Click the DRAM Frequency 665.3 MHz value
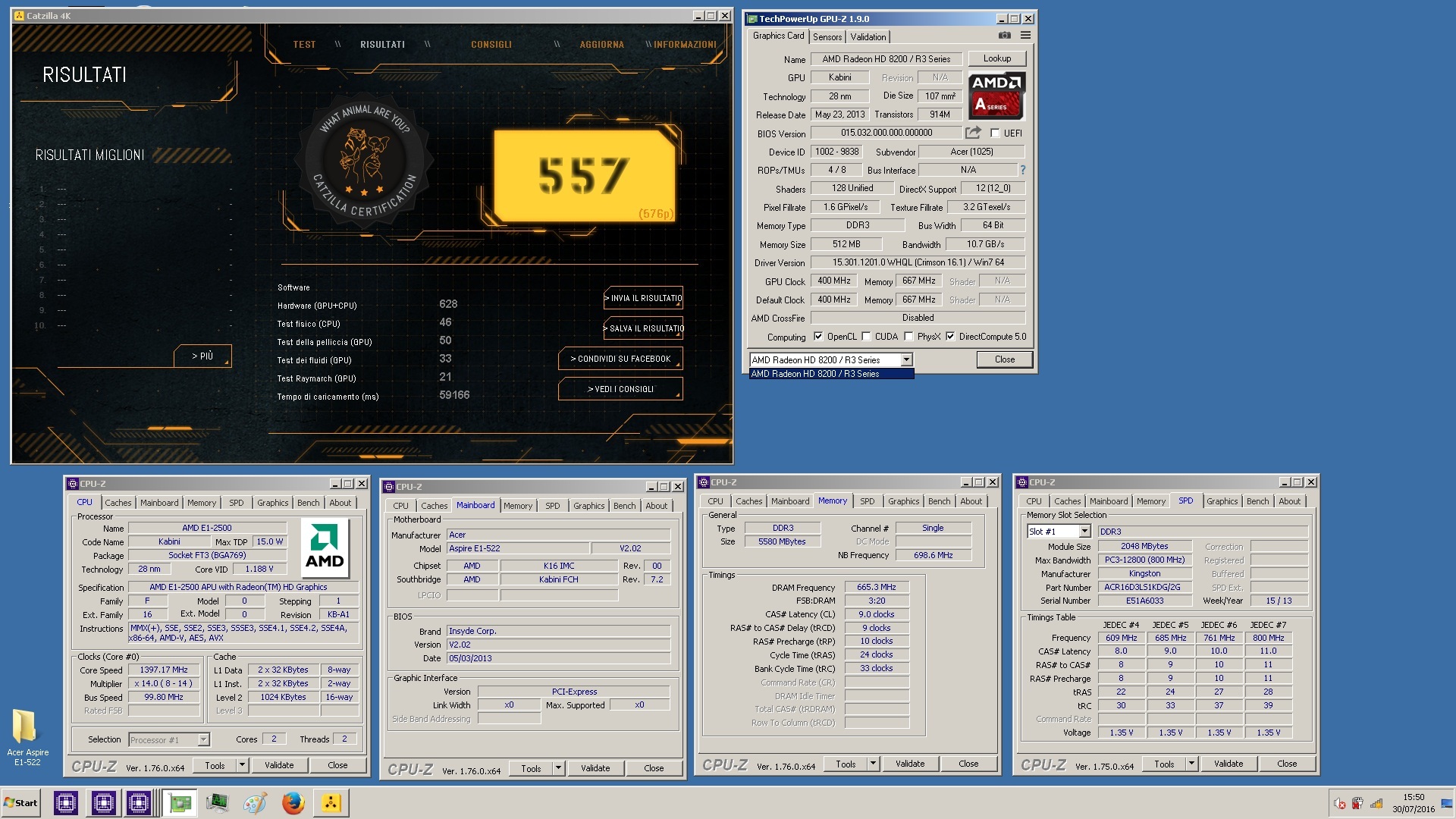This screenshot has height=819, width=1456. tap(876, 587)
